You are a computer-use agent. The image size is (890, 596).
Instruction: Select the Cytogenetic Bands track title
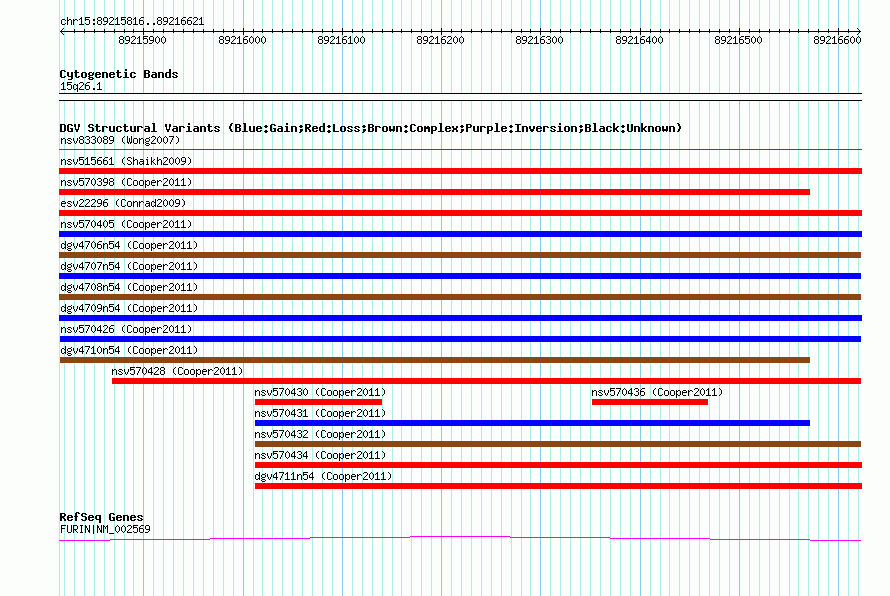(119, 74)
